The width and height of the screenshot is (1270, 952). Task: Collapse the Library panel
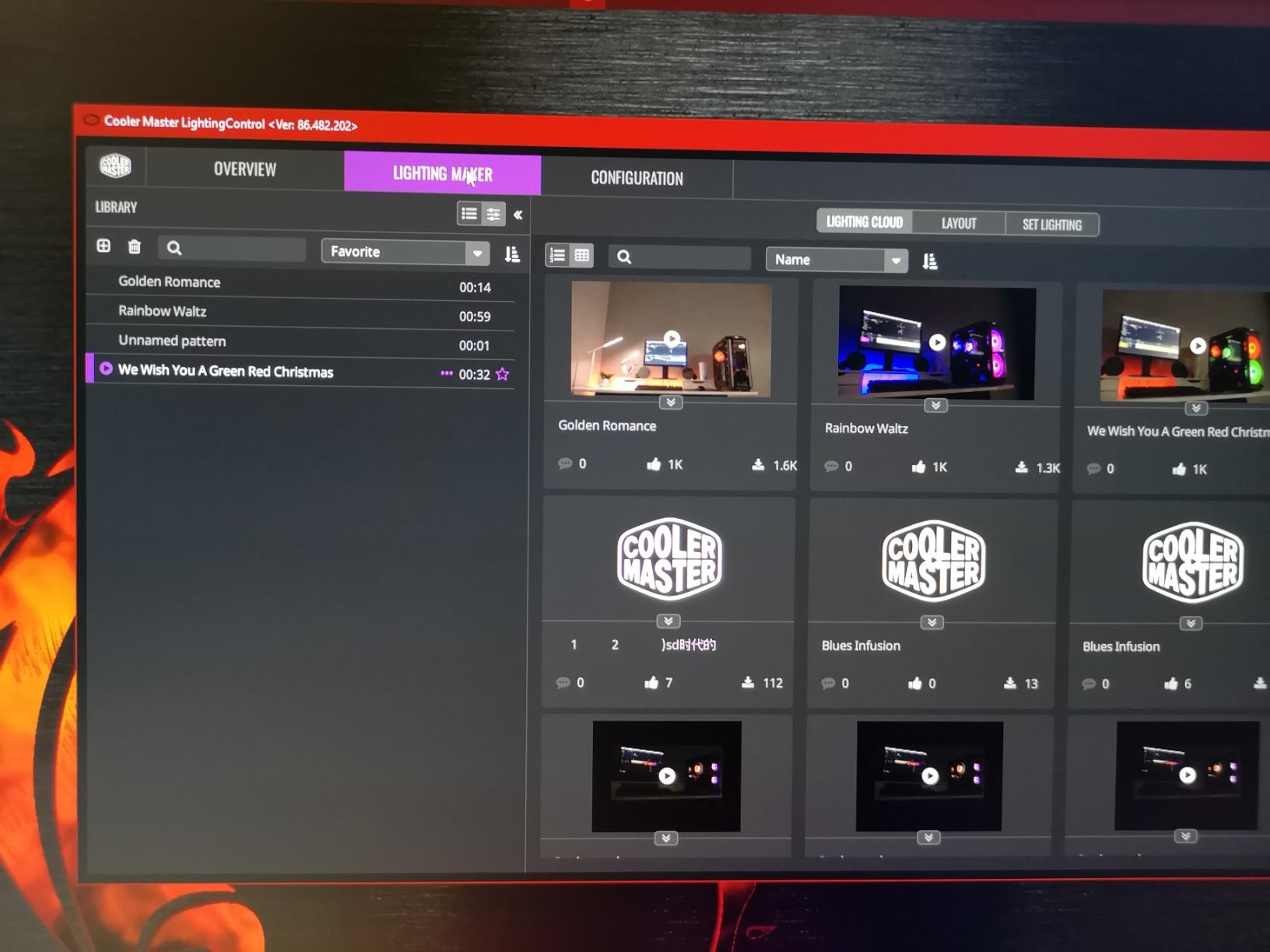coord(517,215)
